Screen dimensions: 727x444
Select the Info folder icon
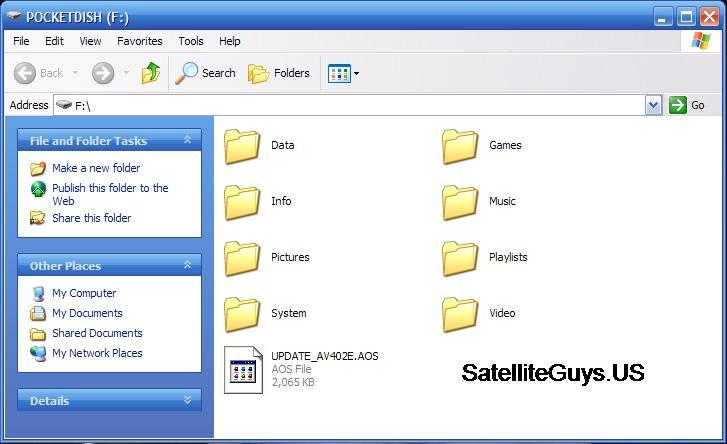(242, 203)
